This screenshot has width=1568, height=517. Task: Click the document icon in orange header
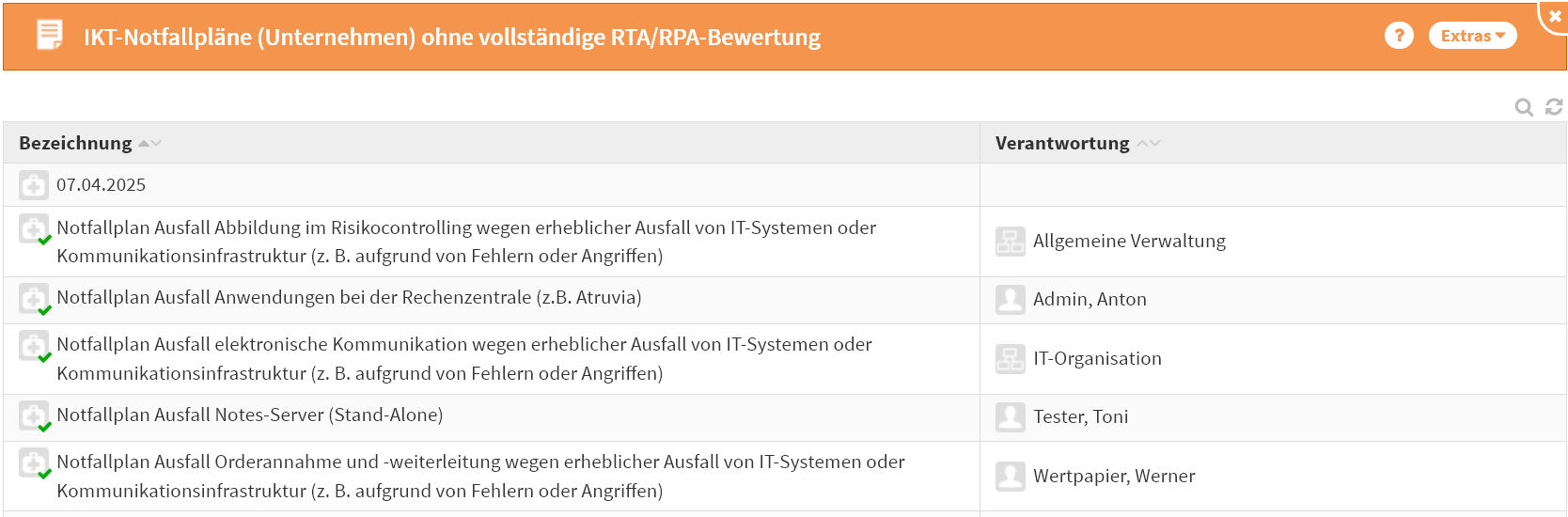point(49,36)
